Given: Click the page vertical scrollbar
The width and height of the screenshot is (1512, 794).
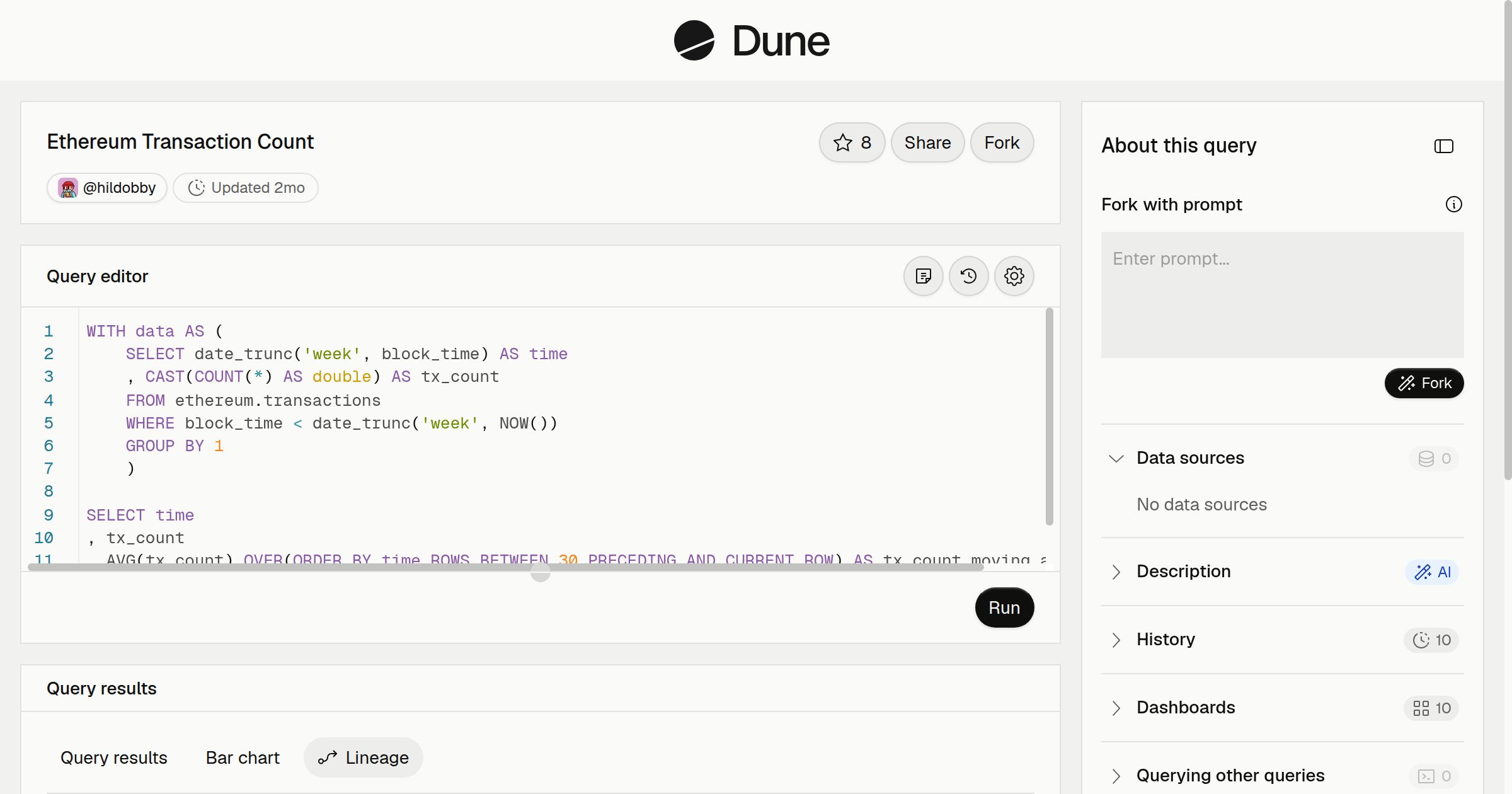Looking at the screenshot, I should 1508,240.
